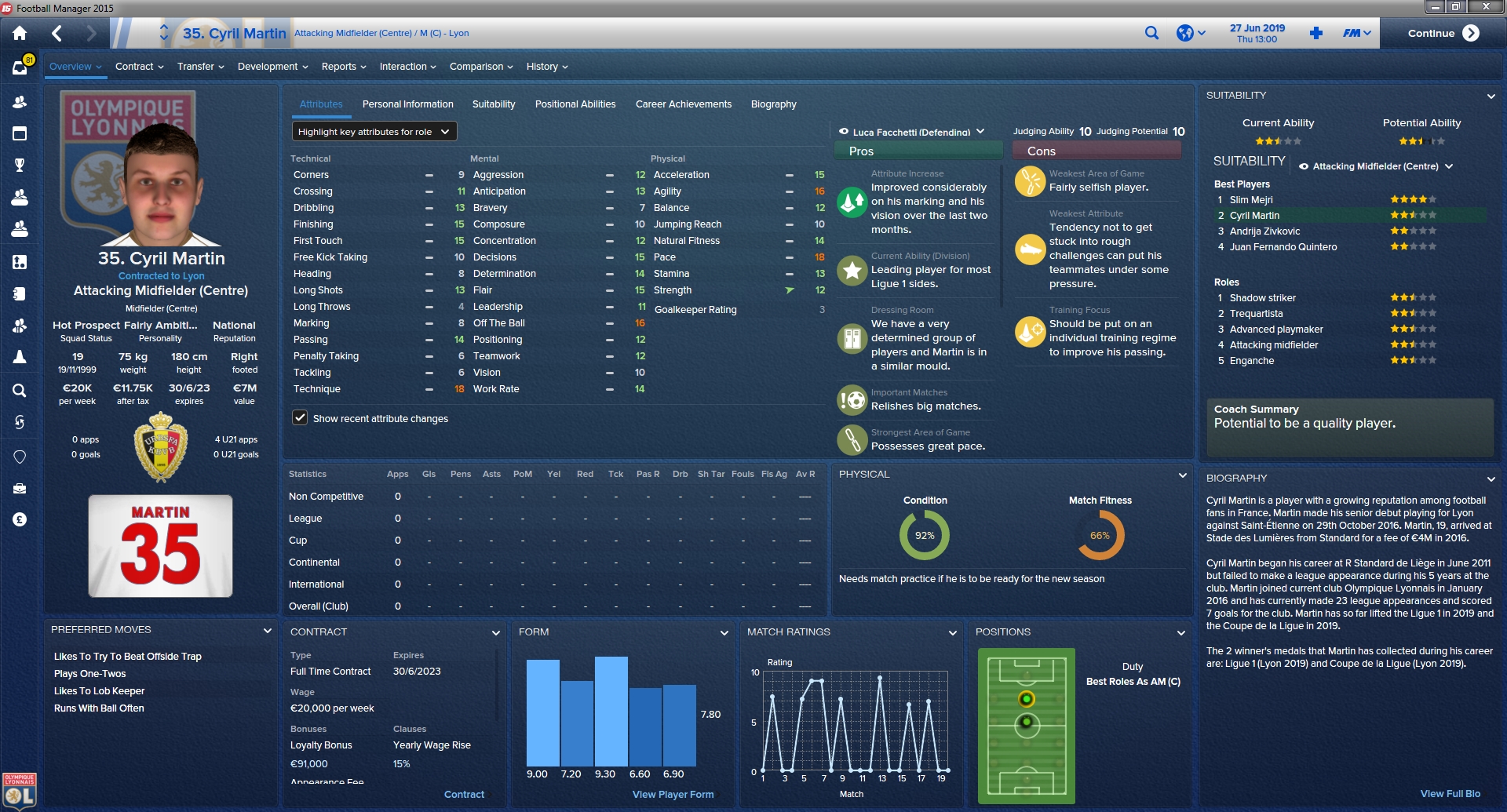Image resolution: width=1507 pixels, height=812 pixels.
Task: Click the attacking midfield position marker on pitch
Action: click(1027, 699)
